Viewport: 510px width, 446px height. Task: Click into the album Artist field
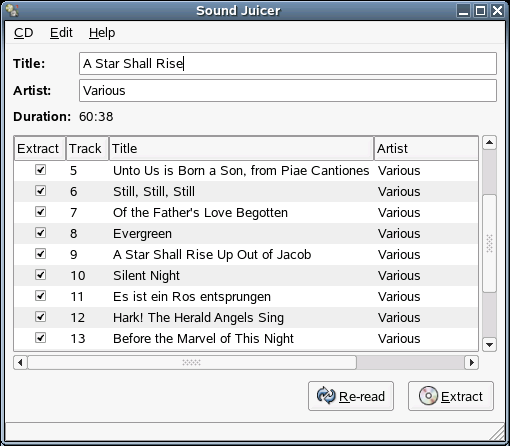[x=288, y=91]
